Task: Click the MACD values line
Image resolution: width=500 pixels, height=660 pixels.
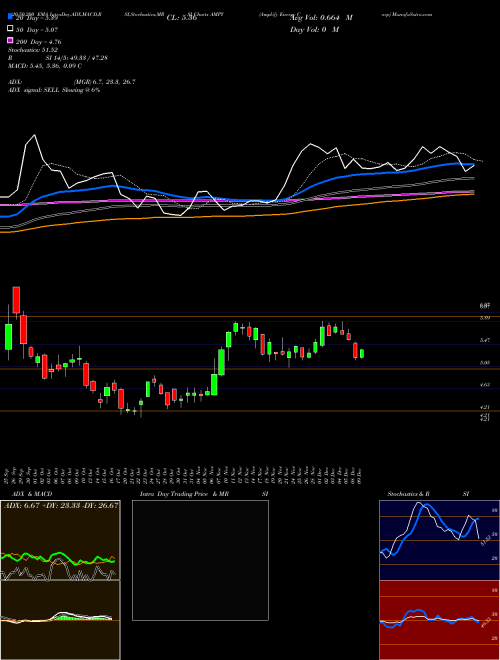Action: [x=45, y=66]
